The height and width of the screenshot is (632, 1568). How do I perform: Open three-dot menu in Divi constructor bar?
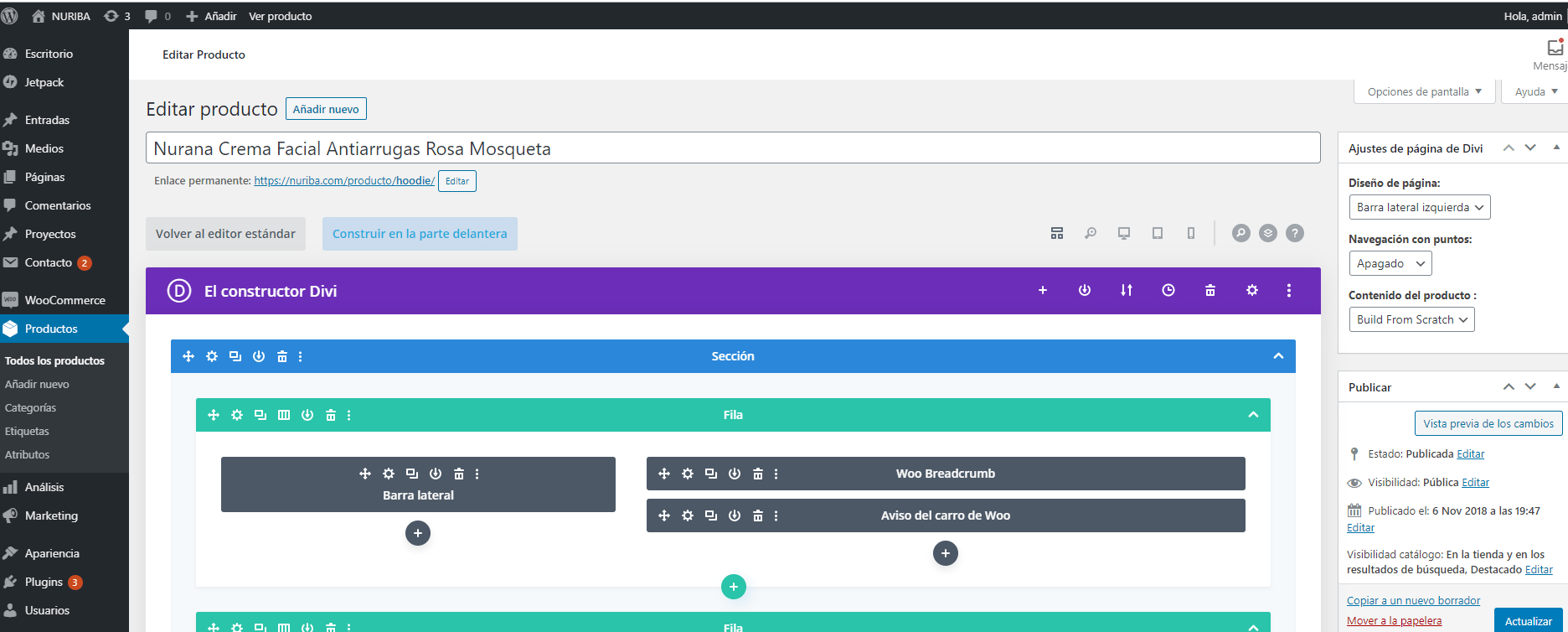point(1289,290)
